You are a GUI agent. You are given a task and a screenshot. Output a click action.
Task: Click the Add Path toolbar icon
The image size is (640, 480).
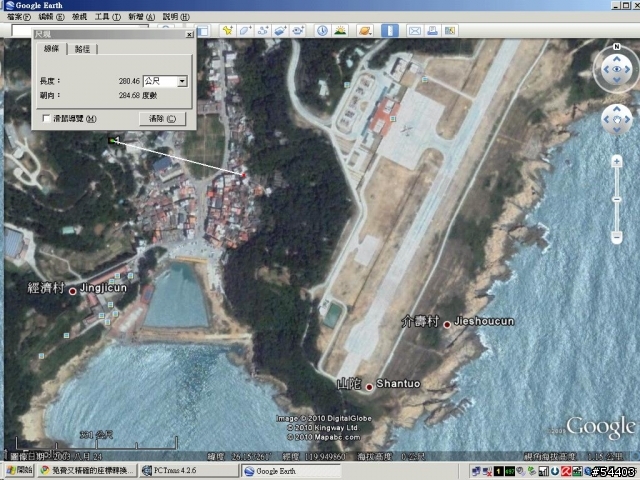click(x=262, y=31)
